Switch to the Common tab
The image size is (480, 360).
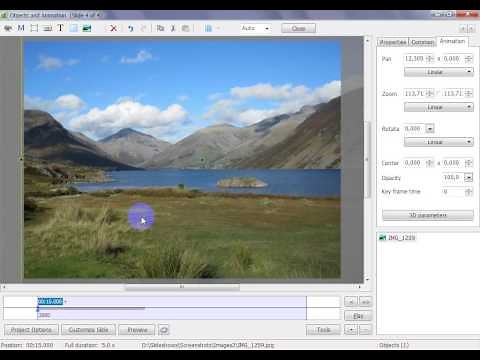(x=422, y=42)
